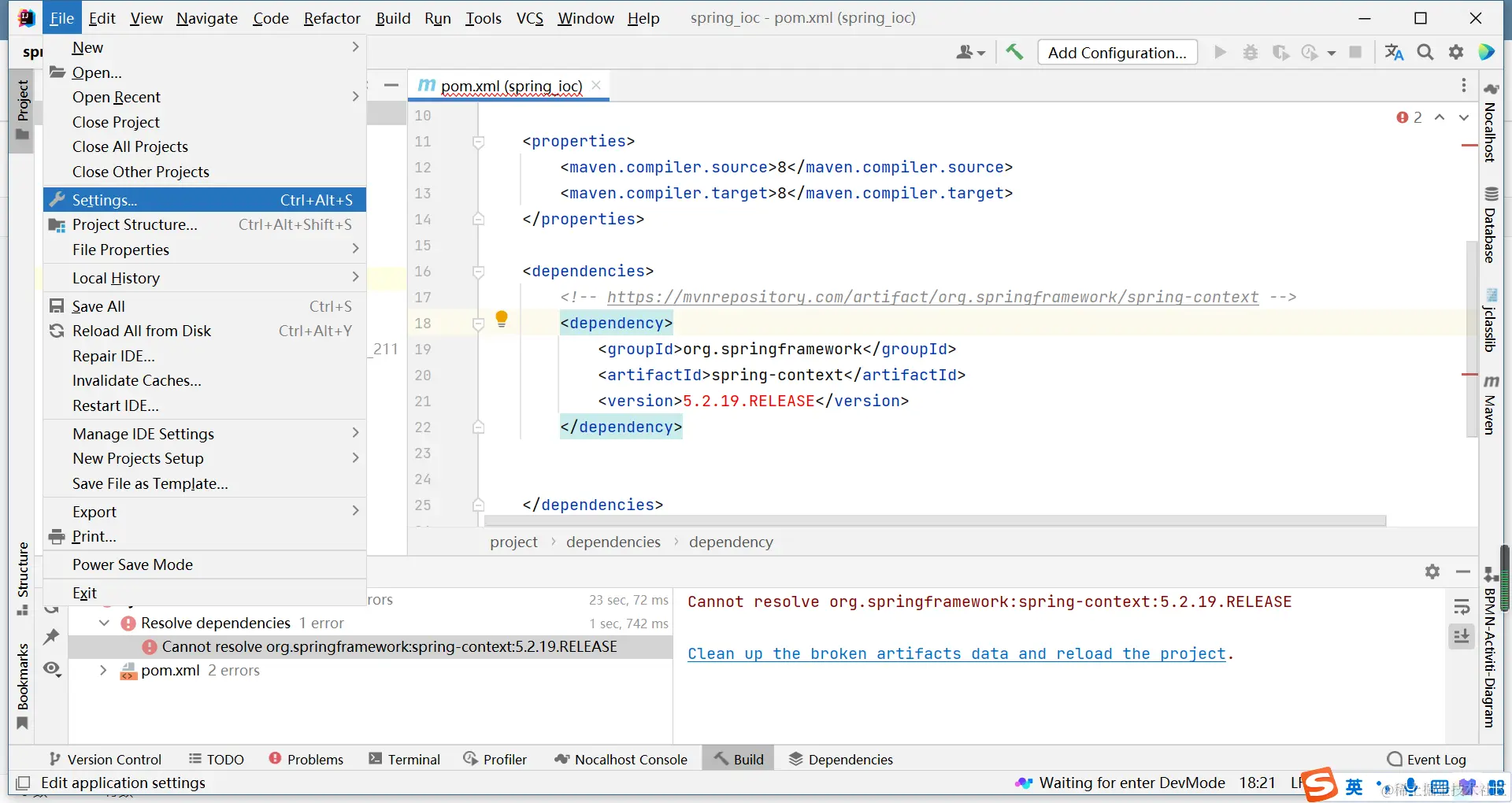The width and height of the screenshot is (1512, 803).
Task: Click the intention lightbulb on line 18
Action: pos(502,319)
